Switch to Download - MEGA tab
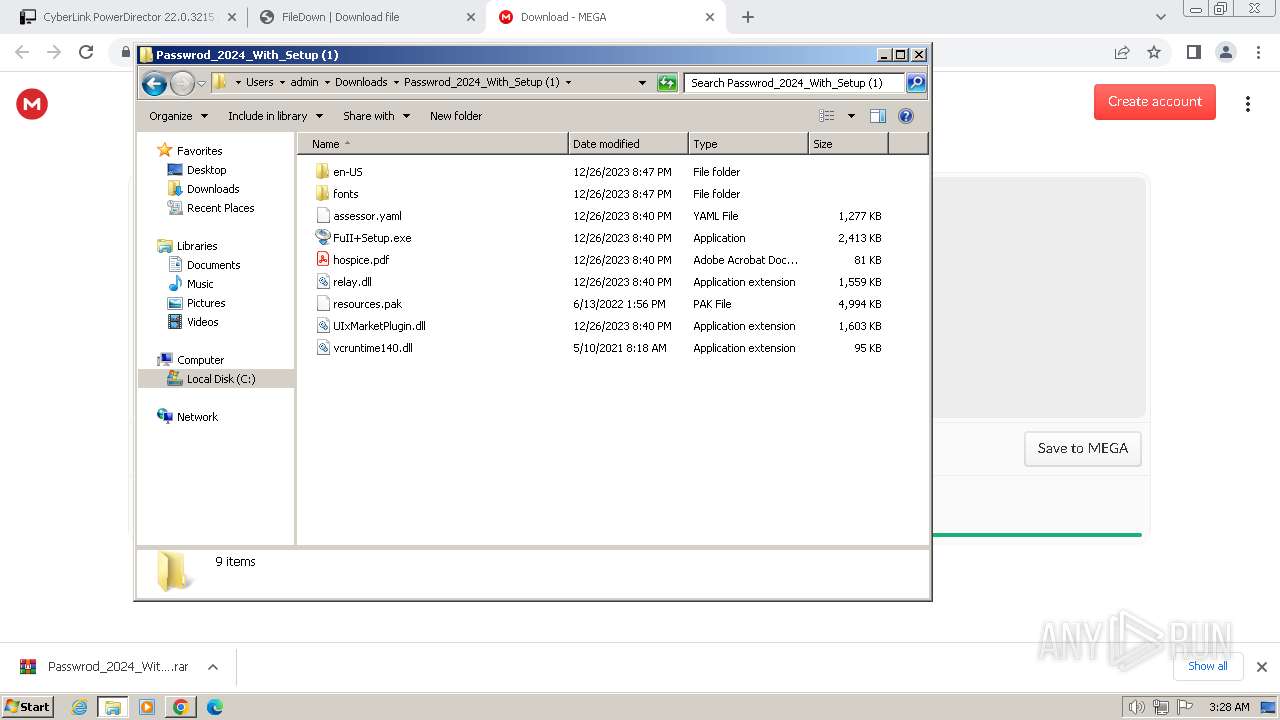Viewport: 1280px width, 720px height. pyautogui.click(x=605, y=17)
